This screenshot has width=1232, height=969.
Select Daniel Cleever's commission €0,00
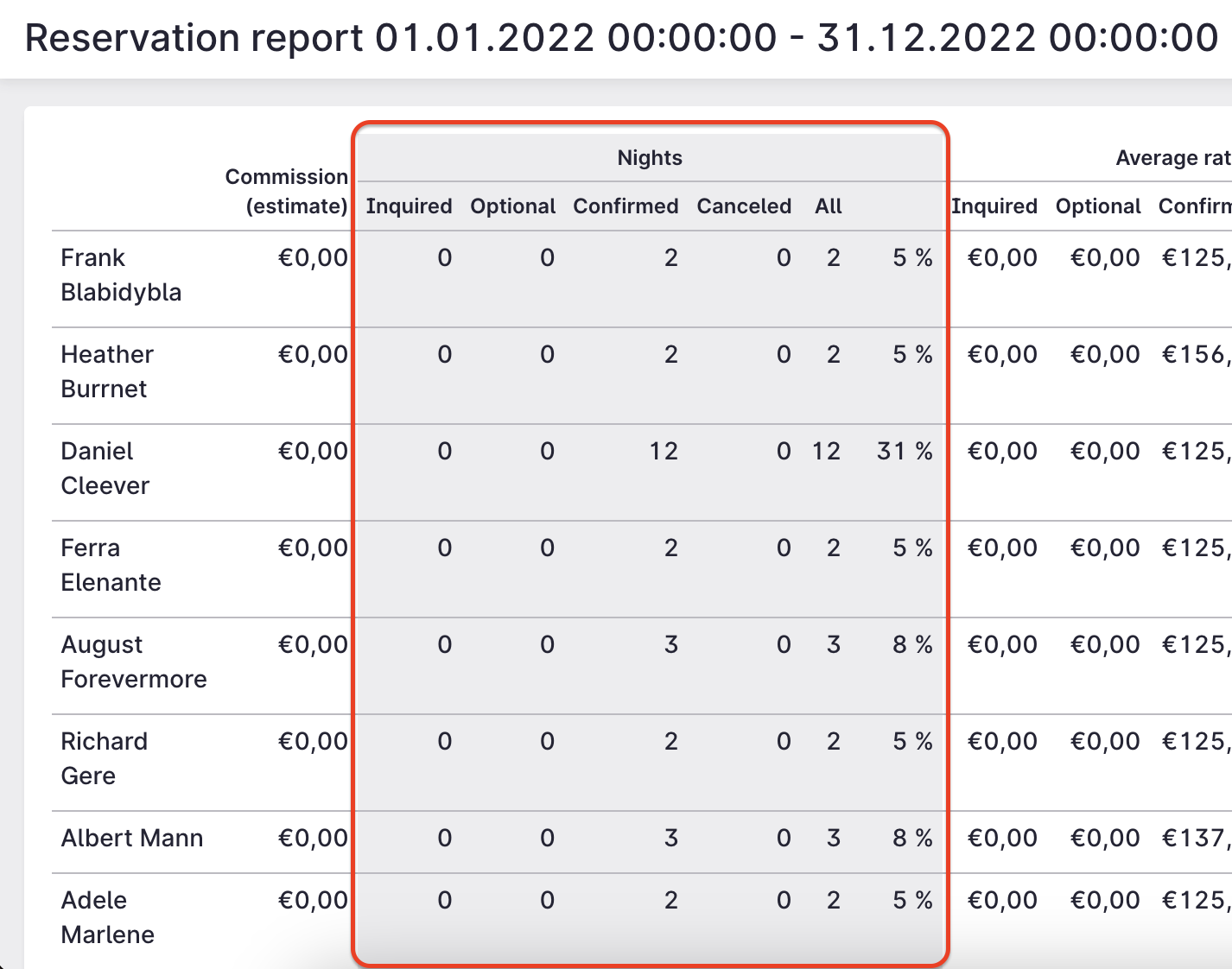pos(313,451)
